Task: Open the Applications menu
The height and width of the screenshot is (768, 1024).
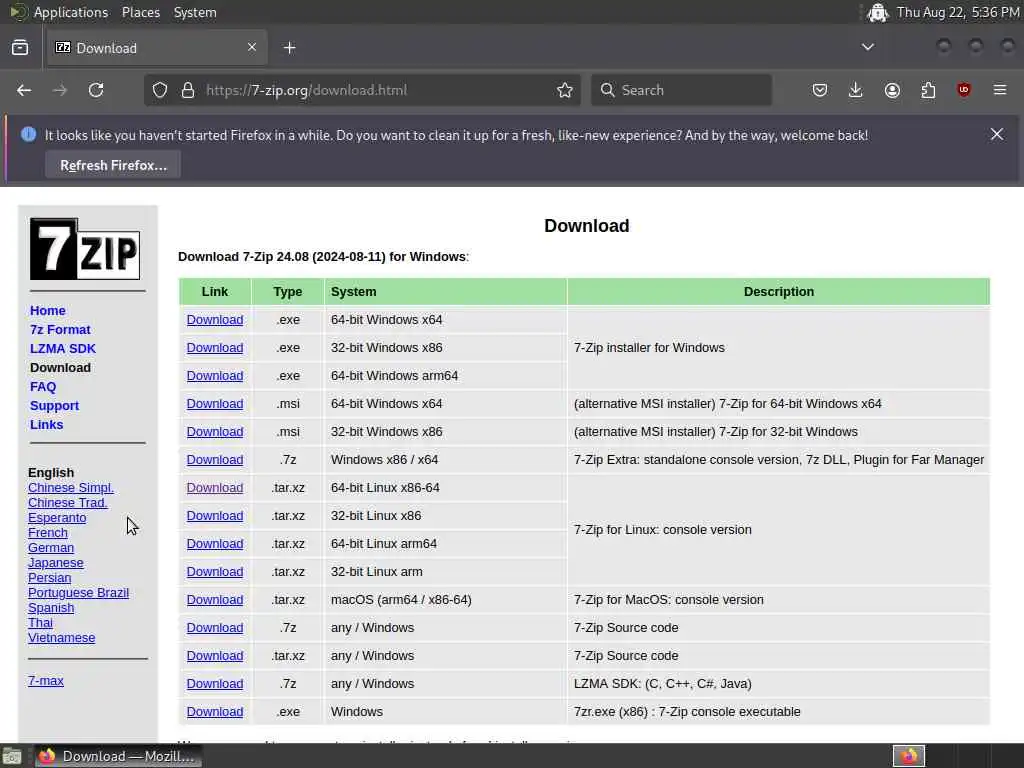Action: (x=71, y=12)
